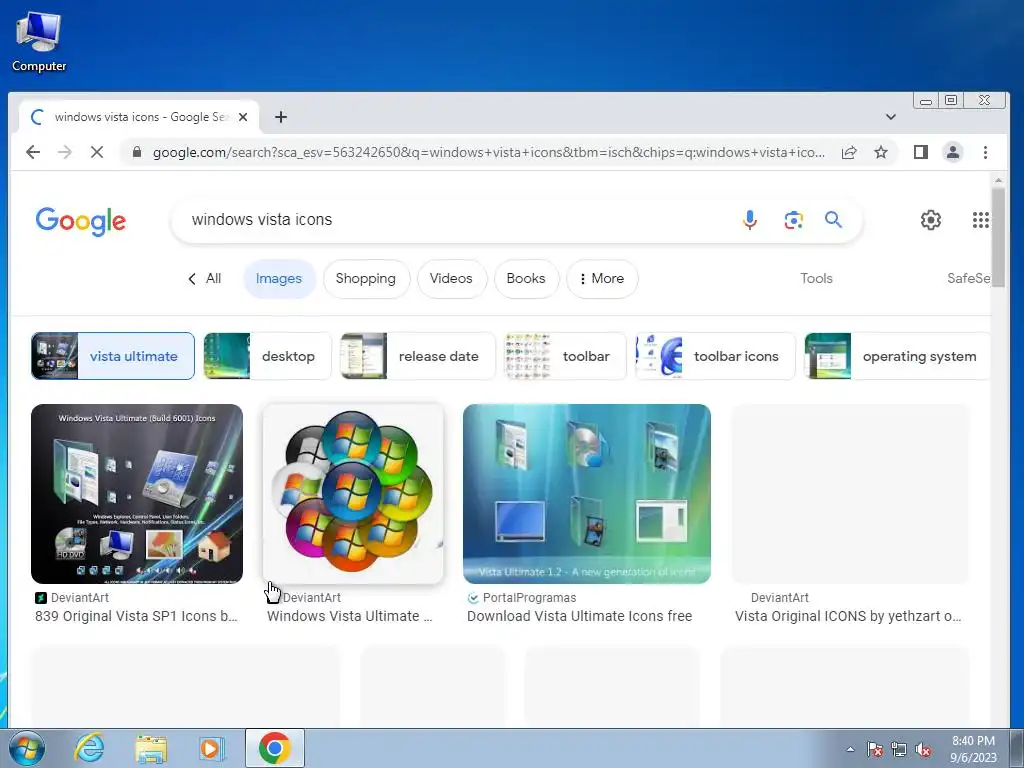This screenshot has width=1024, height=768.
Task: Click the scrollbar up arrow
Action: [998, 180]
